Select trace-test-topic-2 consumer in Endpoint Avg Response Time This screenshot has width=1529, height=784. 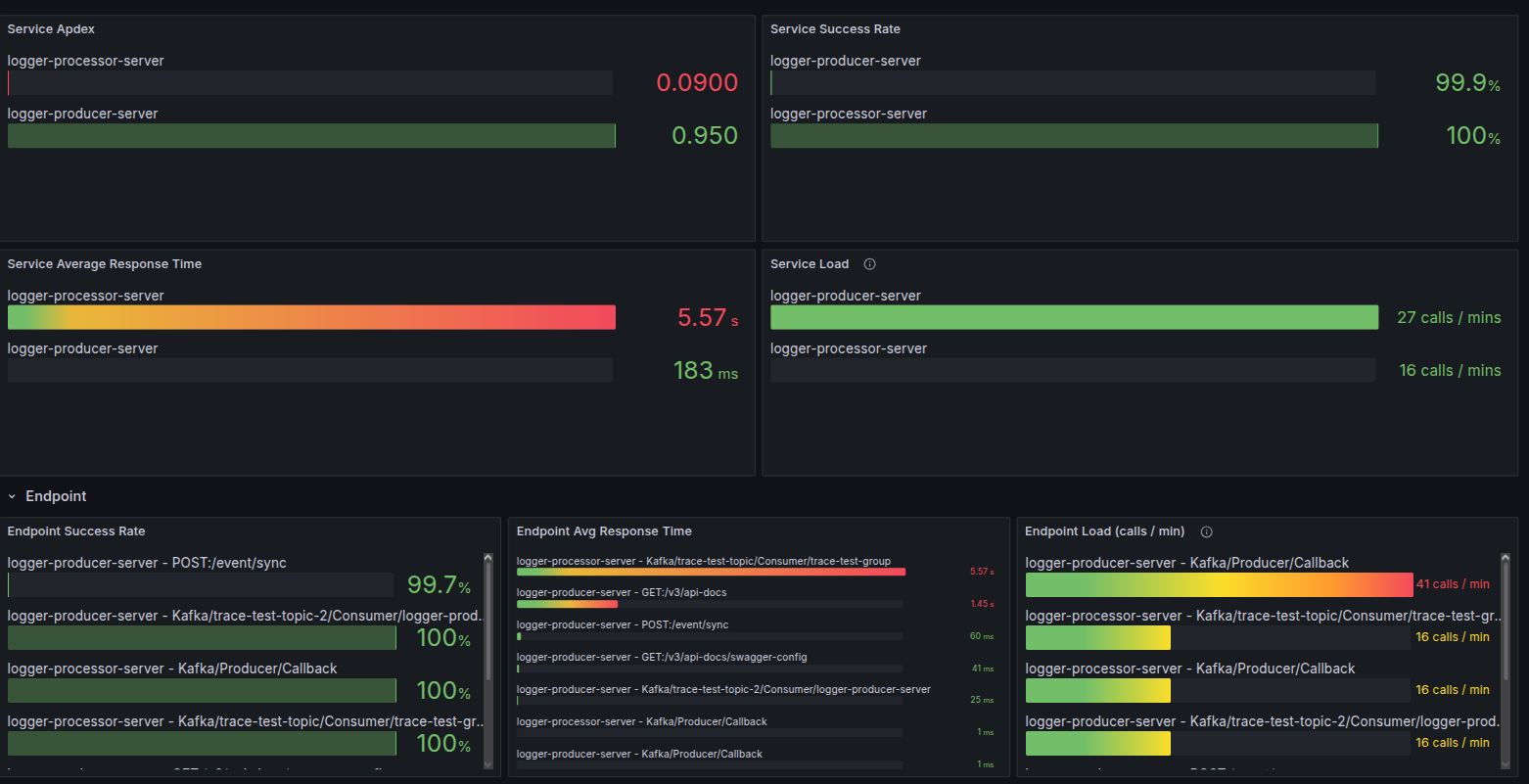tap(723, 689)
